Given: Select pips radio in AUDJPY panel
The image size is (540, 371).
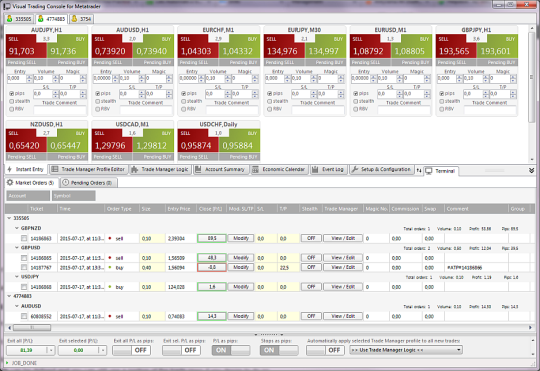Looking at the screenshot, I should pos(11,93).
